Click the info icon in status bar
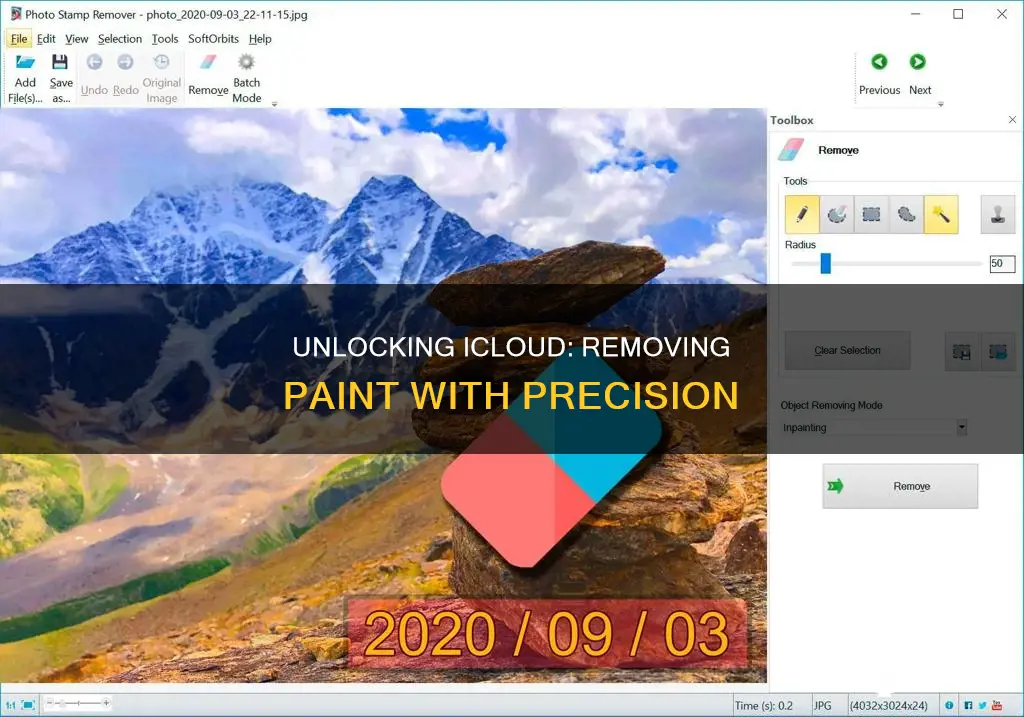 click(949, 705)
